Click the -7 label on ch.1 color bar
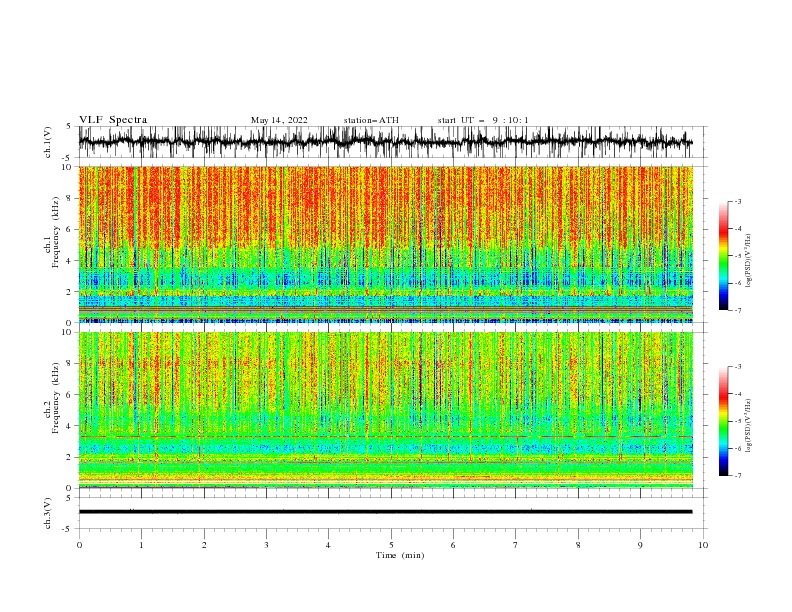This screenshot has width=792, height=612. (738, 310)
